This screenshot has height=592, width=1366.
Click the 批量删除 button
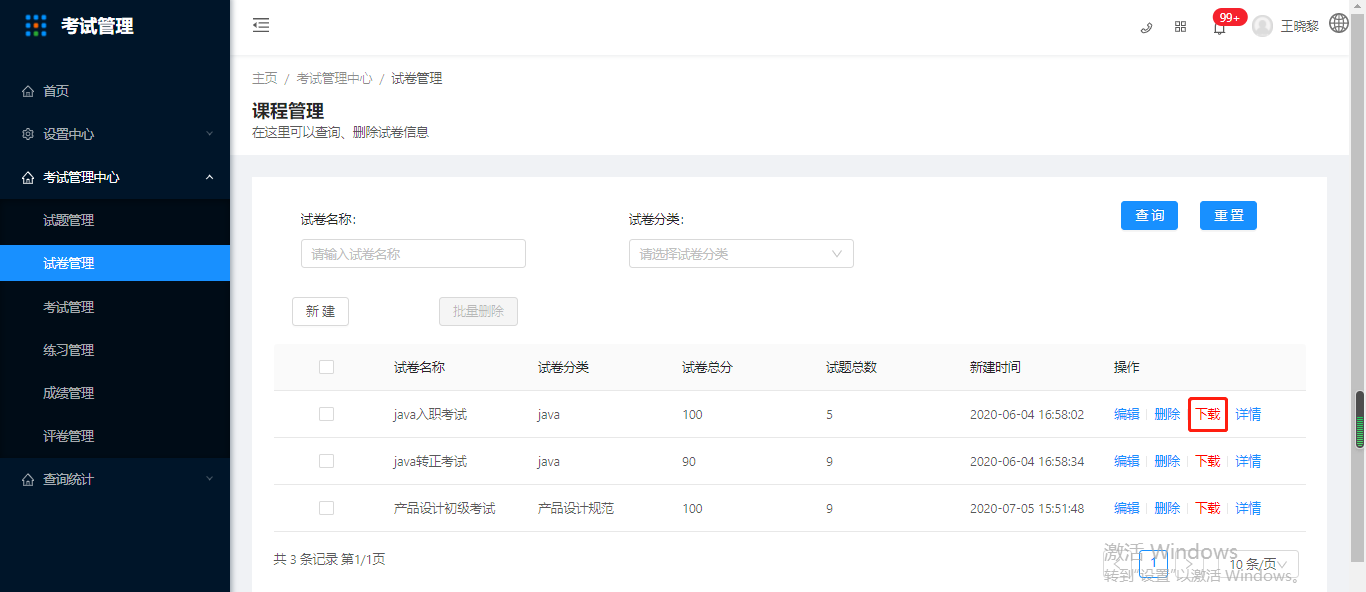click(478, 311)
